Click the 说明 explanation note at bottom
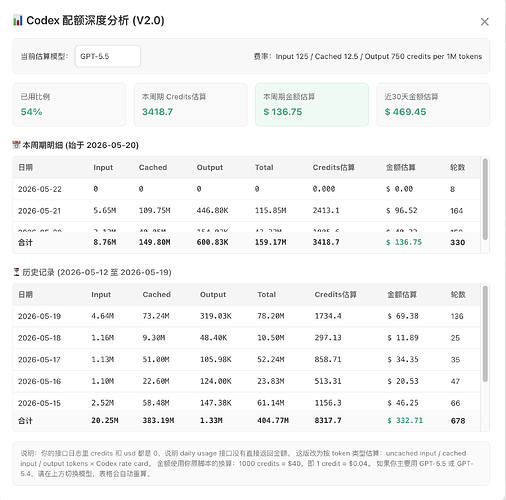Viewport: 506px width, 500px height. coord(251,464)
